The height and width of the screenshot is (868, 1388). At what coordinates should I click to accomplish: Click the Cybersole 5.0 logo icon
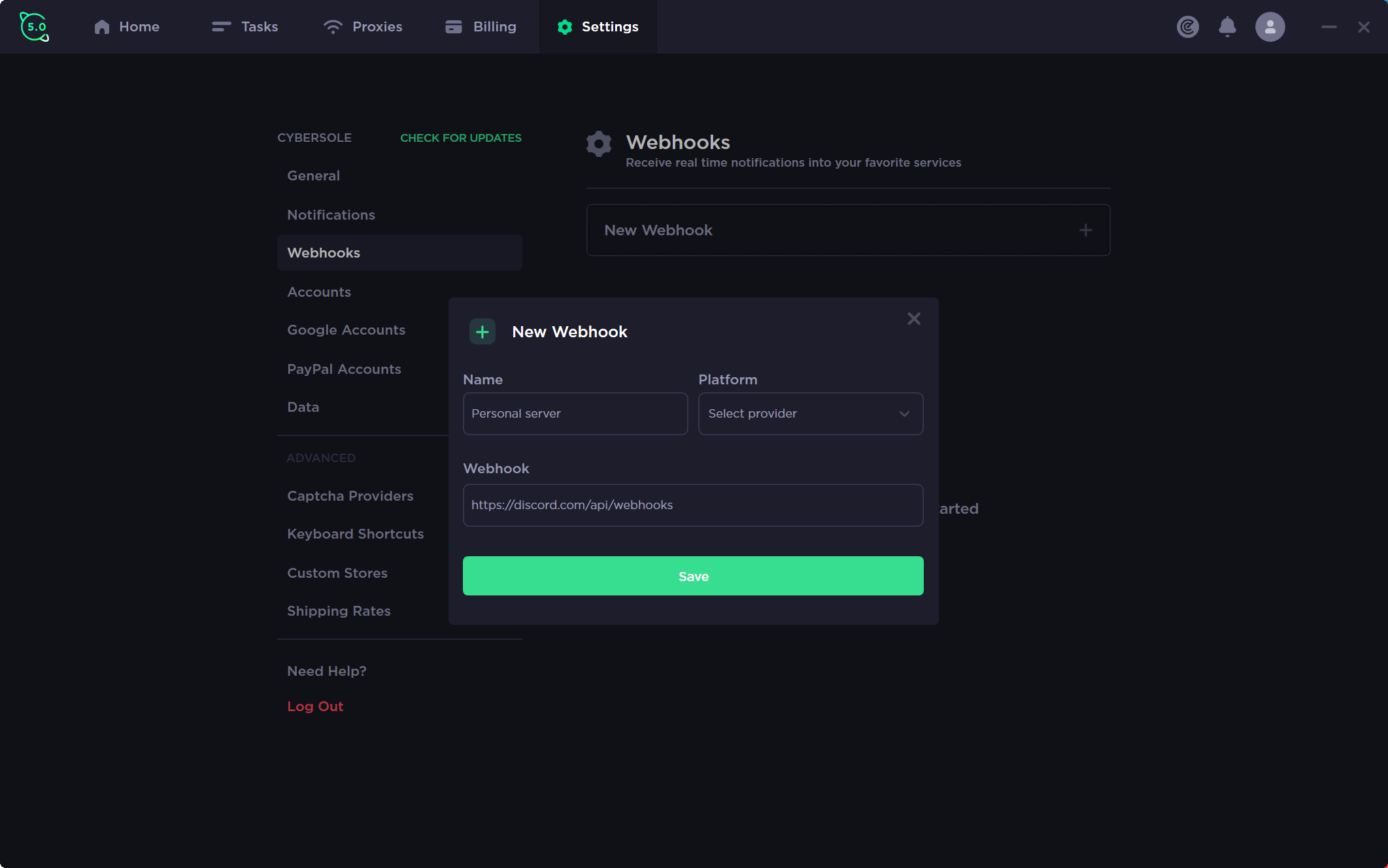(x=34, y=27)
